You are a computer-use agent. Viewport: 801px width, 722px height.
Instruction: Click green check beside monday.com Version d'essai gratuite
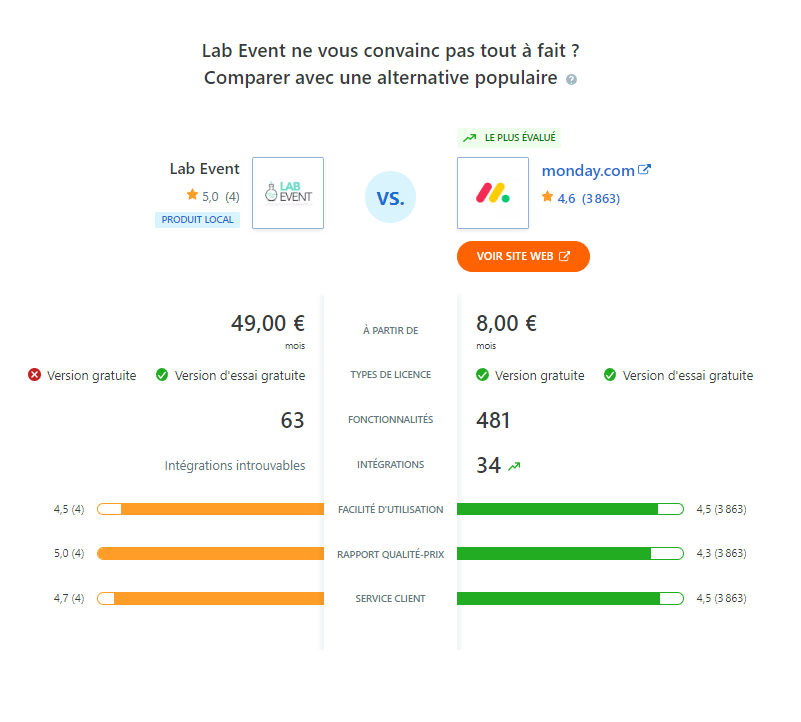(610, 375)
